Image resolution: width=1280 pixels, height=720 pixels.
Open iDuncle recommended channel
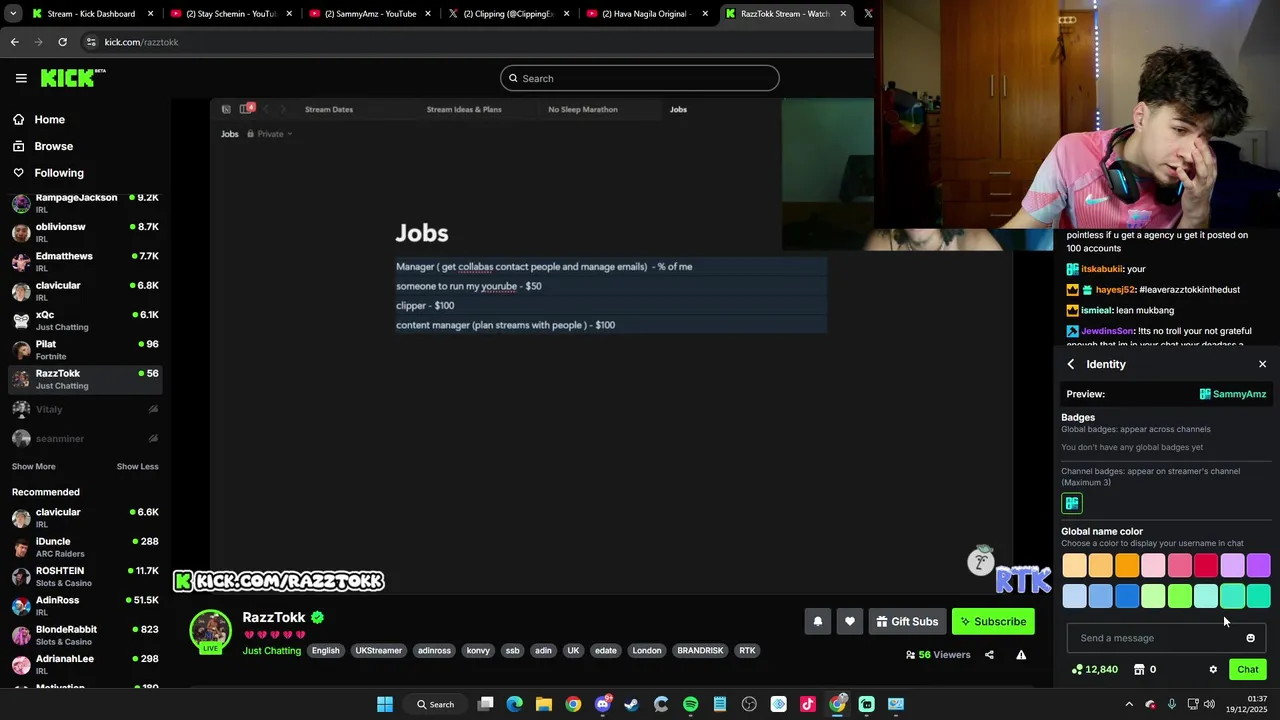(x=85, y=547)
